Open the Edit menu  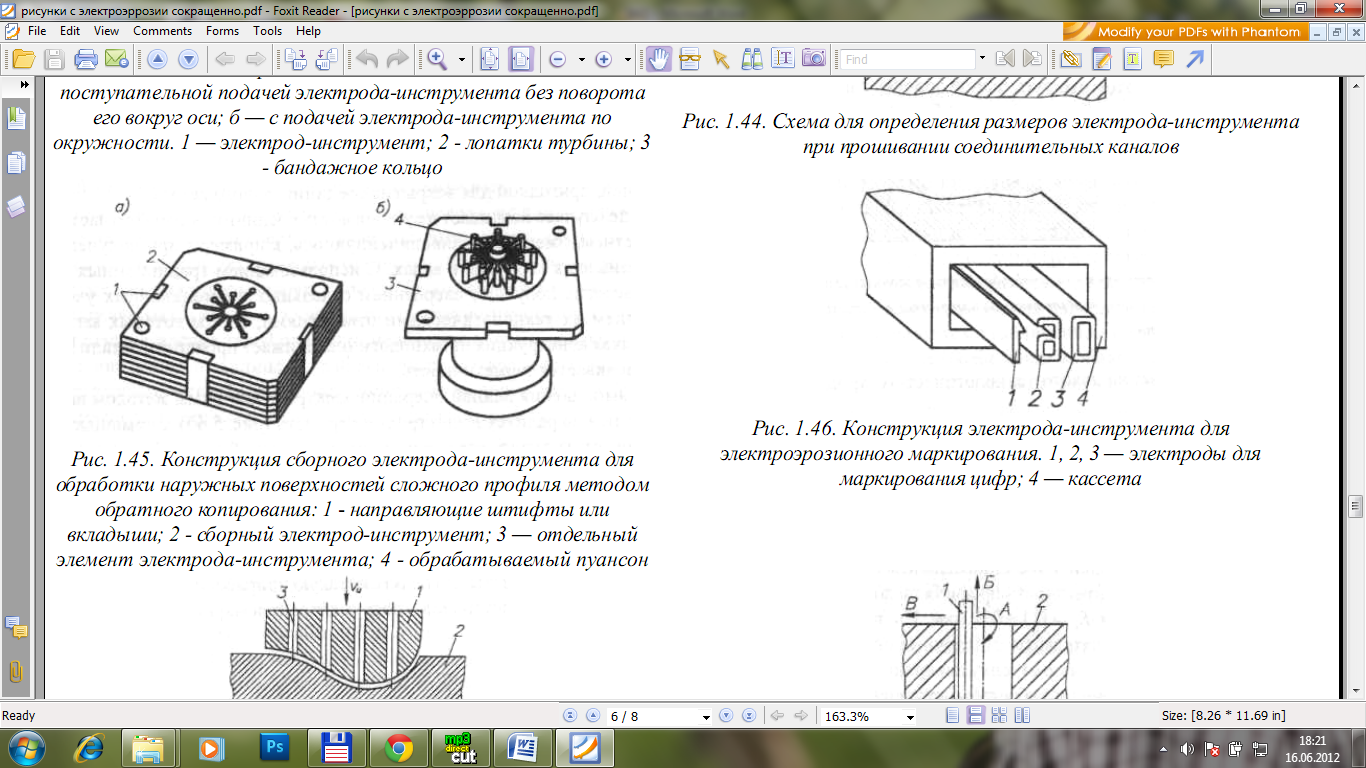(70, 31)
